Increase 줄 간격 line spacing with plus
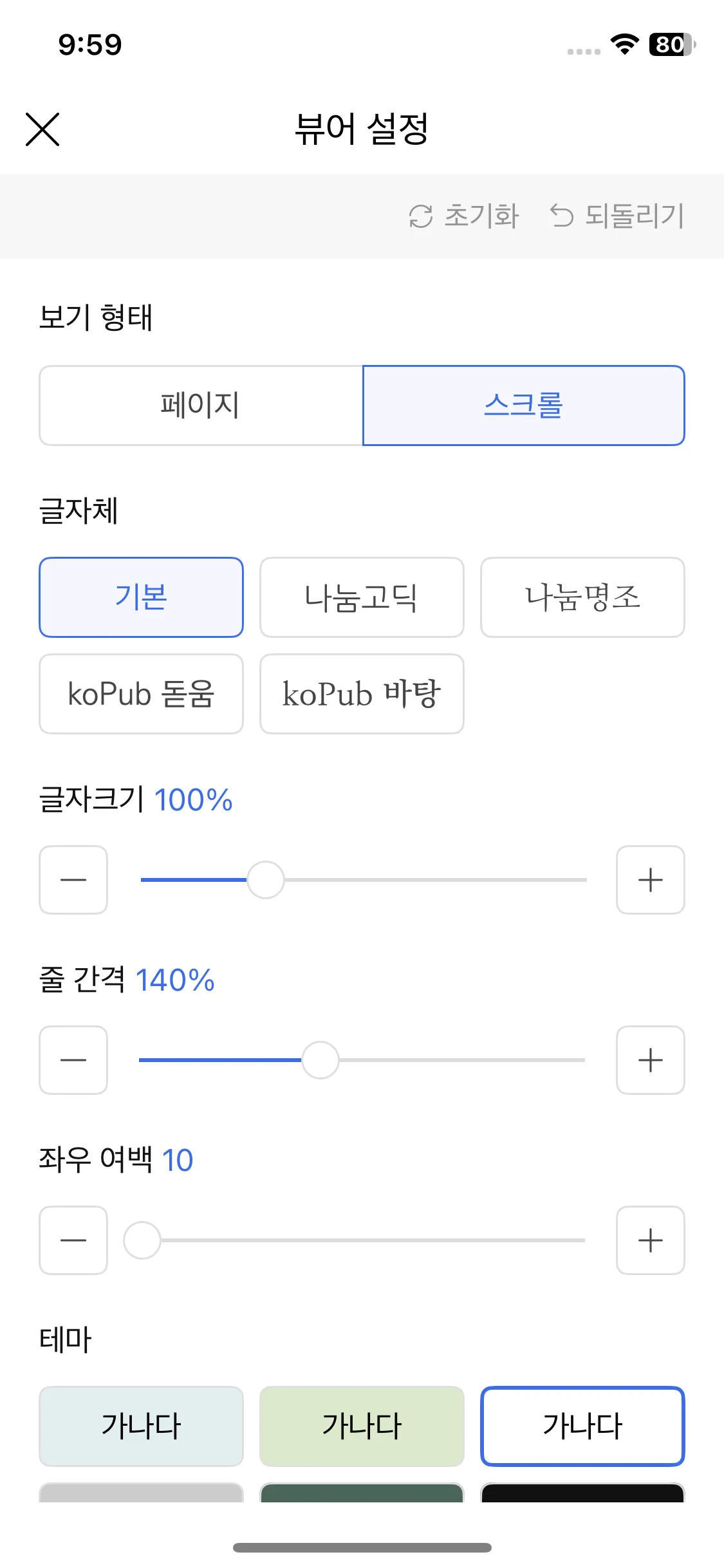Screen dimensions: 724x1568 650,1060
